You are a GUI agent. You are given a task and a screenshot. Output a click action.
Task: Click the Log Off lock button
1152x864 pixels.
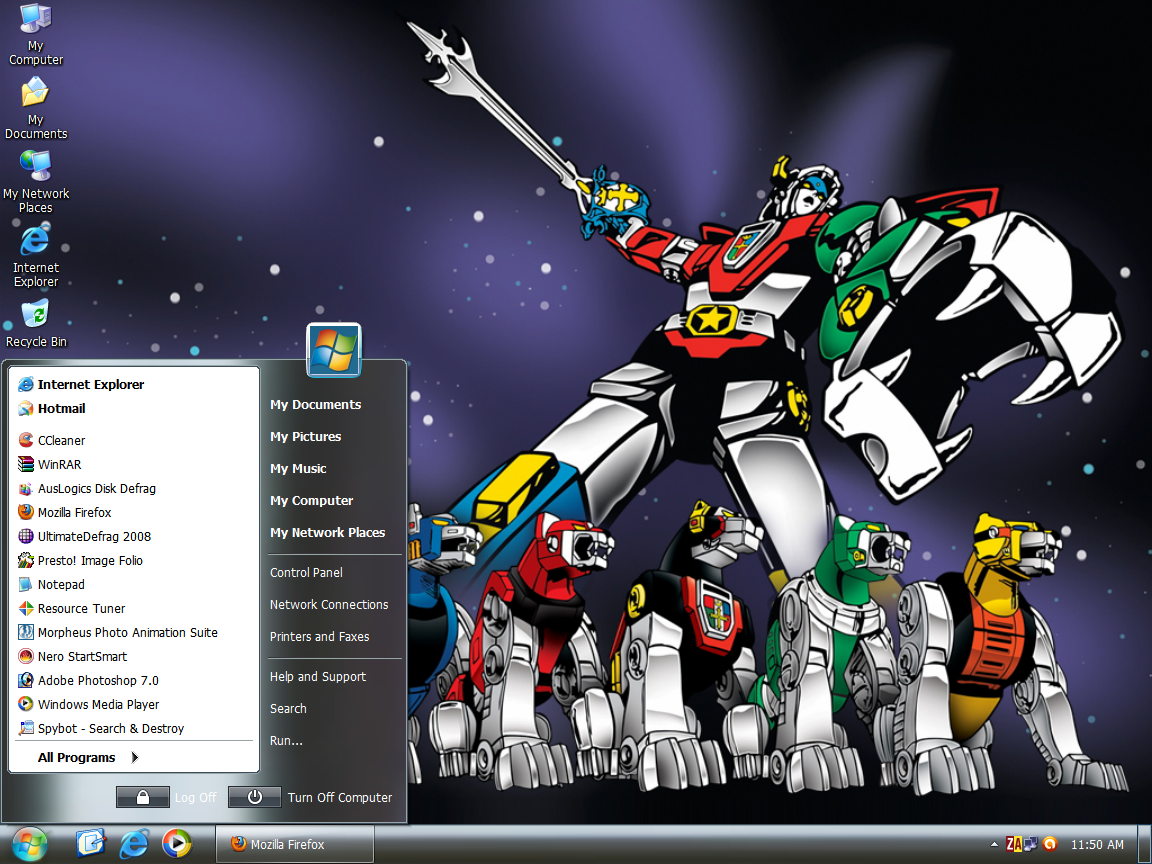pos(143,797)
